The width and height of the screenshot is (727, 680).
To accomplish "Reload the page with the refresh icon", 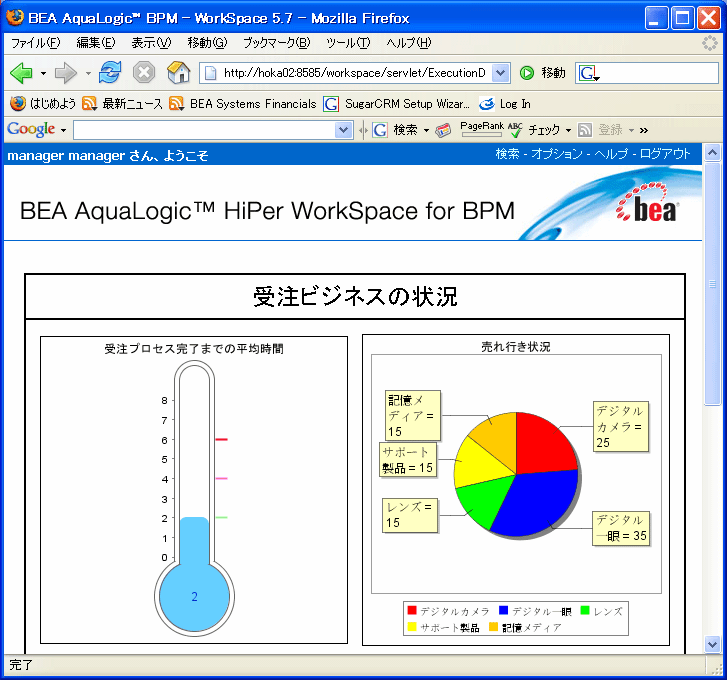I will 110,73.
